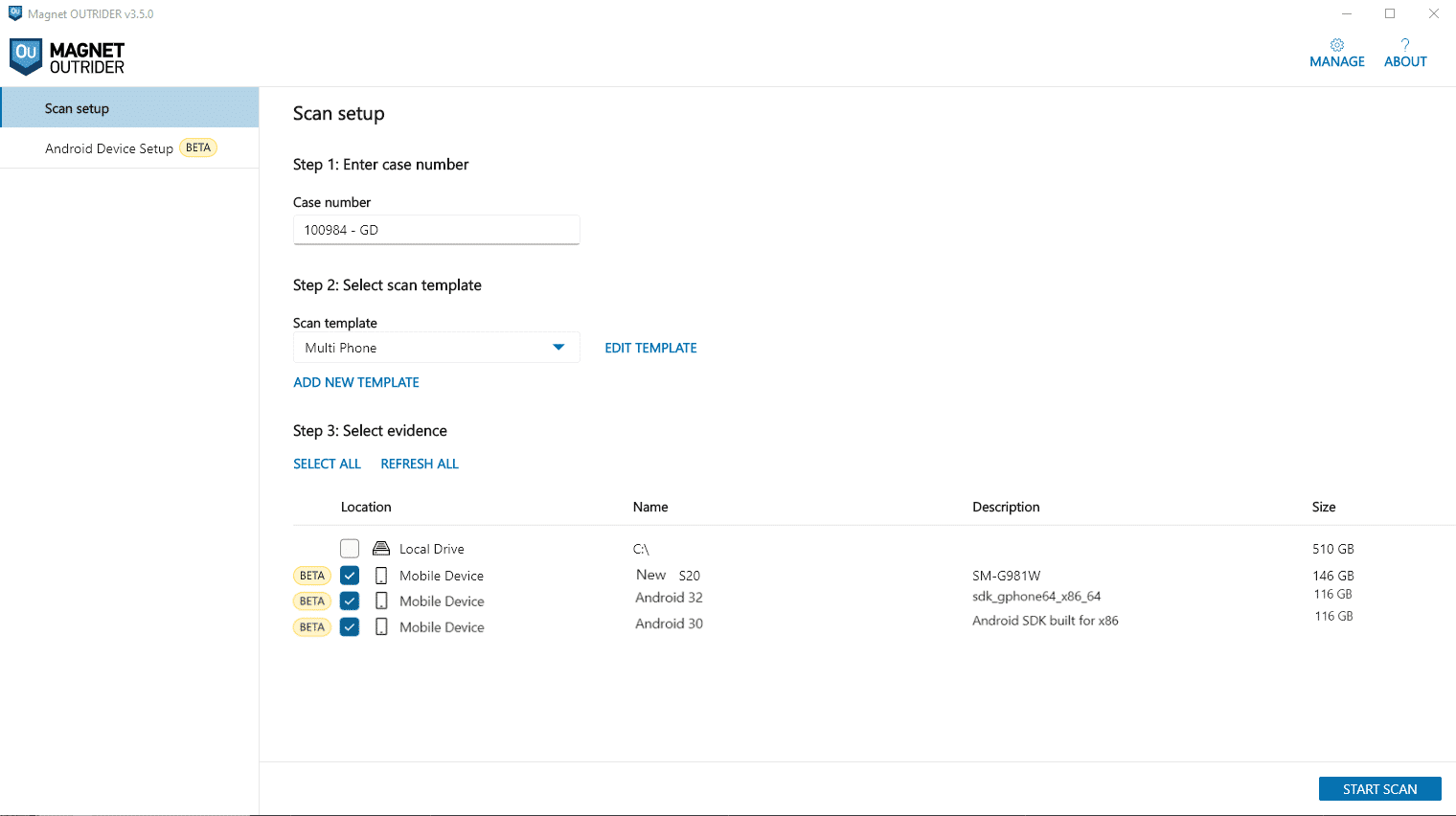The height and width of the screenshot is (816, 1456).
Task: Click the phone icon for SM-G981W device
Action: click(x=381, y=576)
